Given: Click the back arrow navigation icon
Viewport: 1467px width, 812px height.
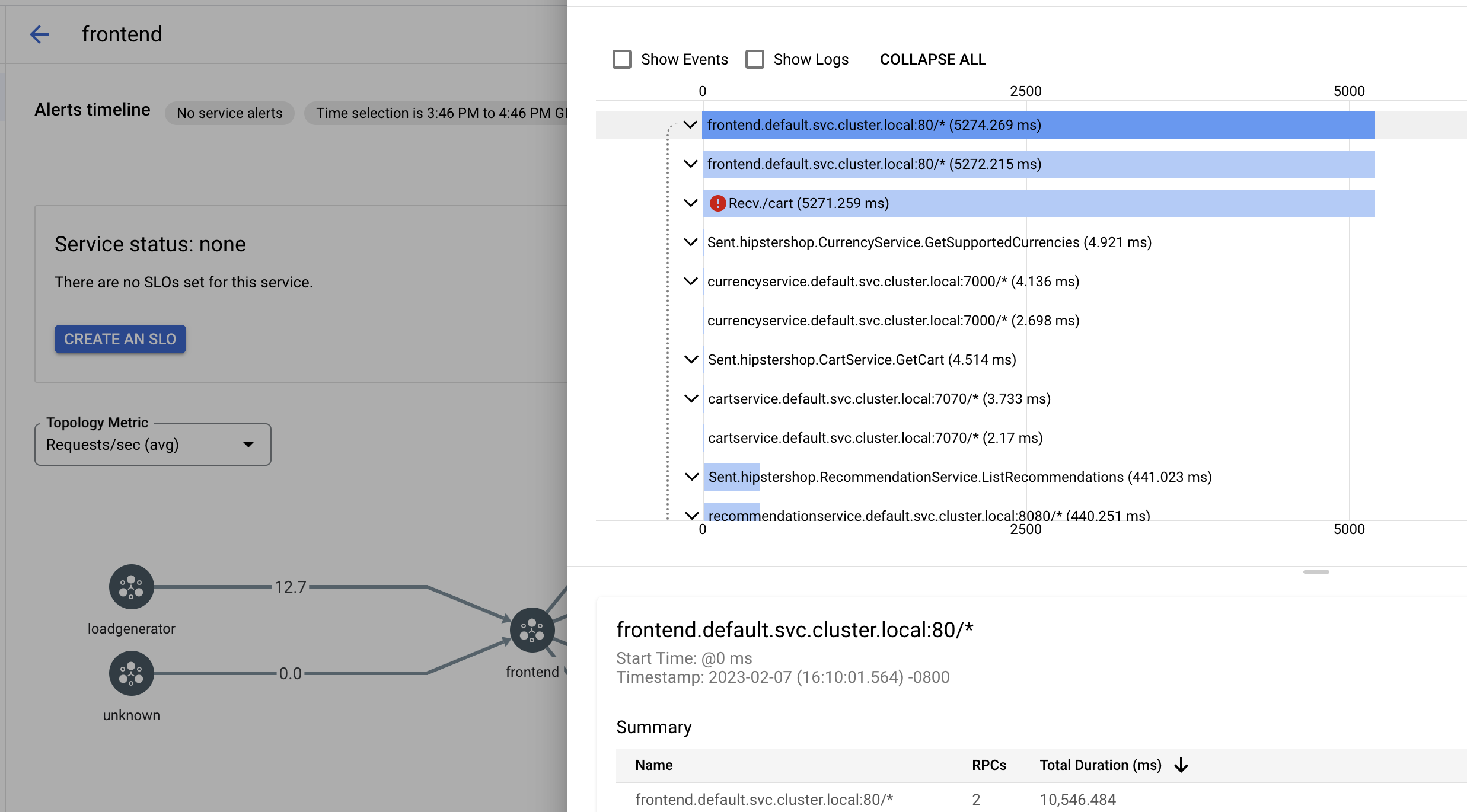Looking at the screenshot, I should tap(38, 34).
